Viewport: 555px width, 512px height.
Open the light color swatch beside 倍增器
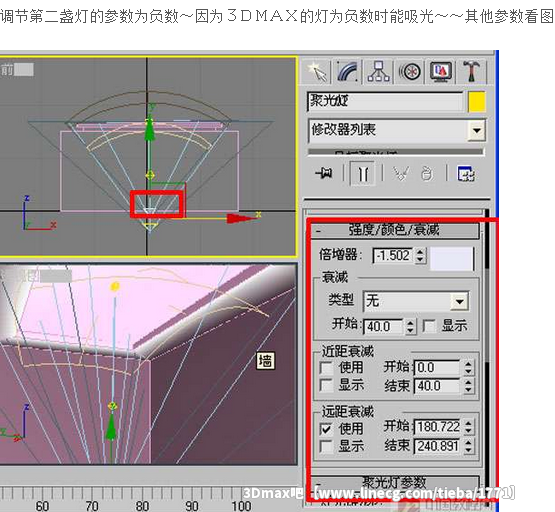click(x=452, y=258)
